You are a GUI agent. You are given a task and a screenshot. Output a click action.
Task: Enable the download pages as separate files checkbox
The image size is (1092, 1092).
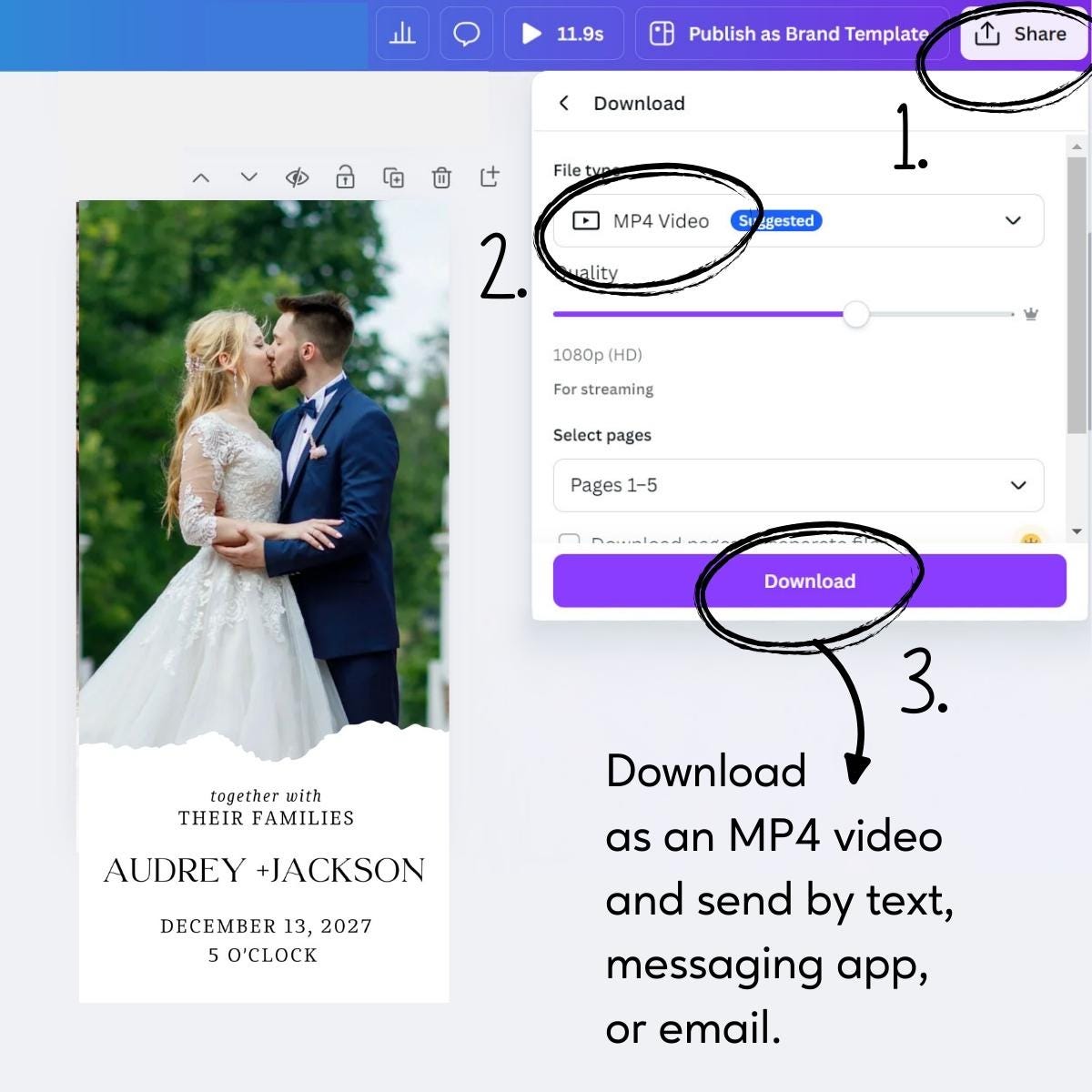click(570, 541)
